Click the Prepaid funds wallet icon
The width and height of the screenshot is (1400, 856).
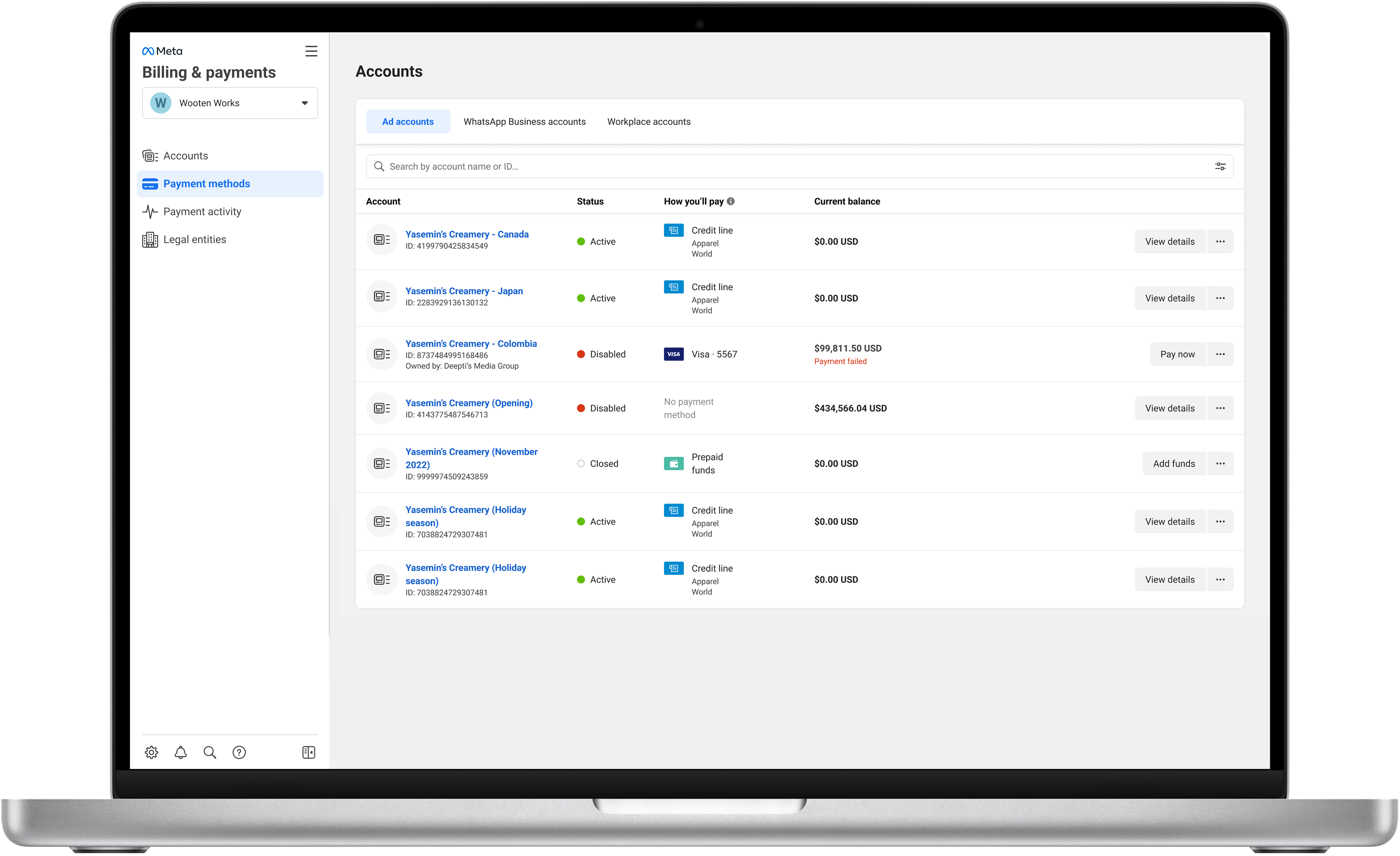673,464
